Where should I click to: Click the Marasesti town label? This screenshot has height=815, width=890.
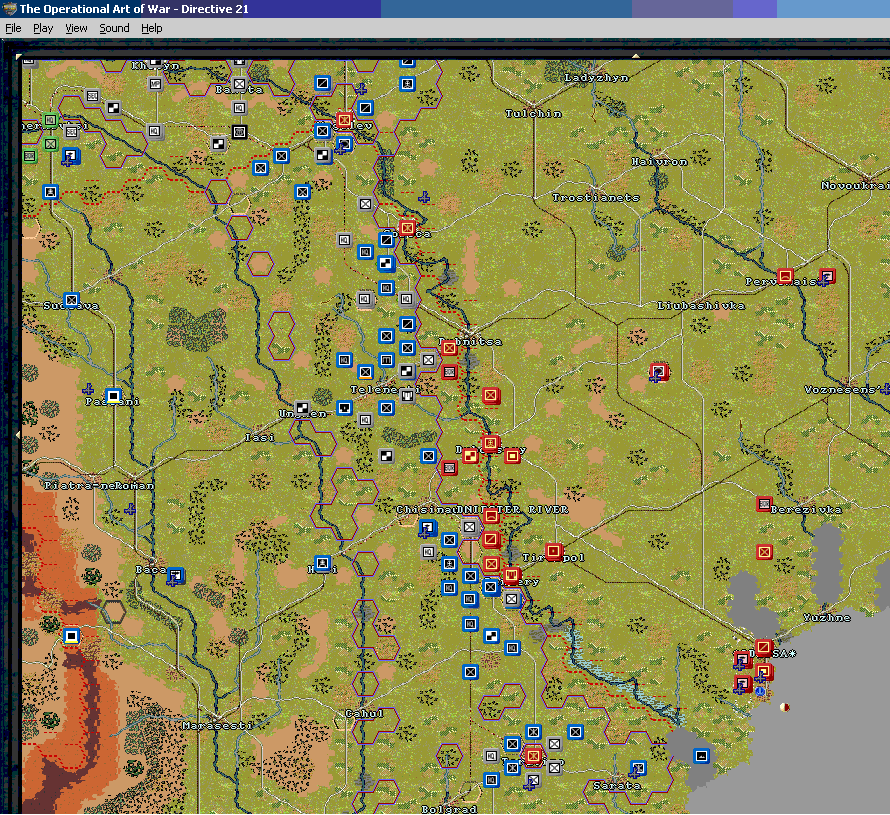pos(217,725)
